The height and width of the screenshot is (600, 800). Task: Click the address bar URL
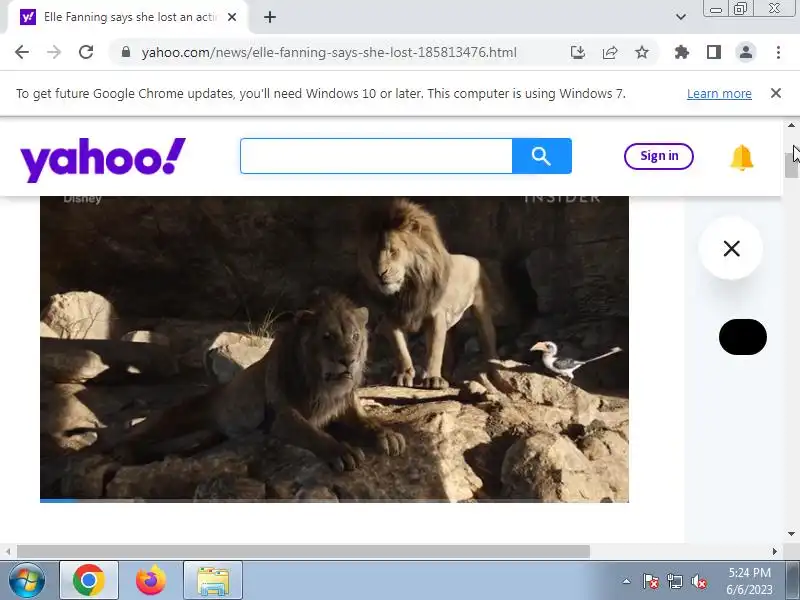click(329, 52)
